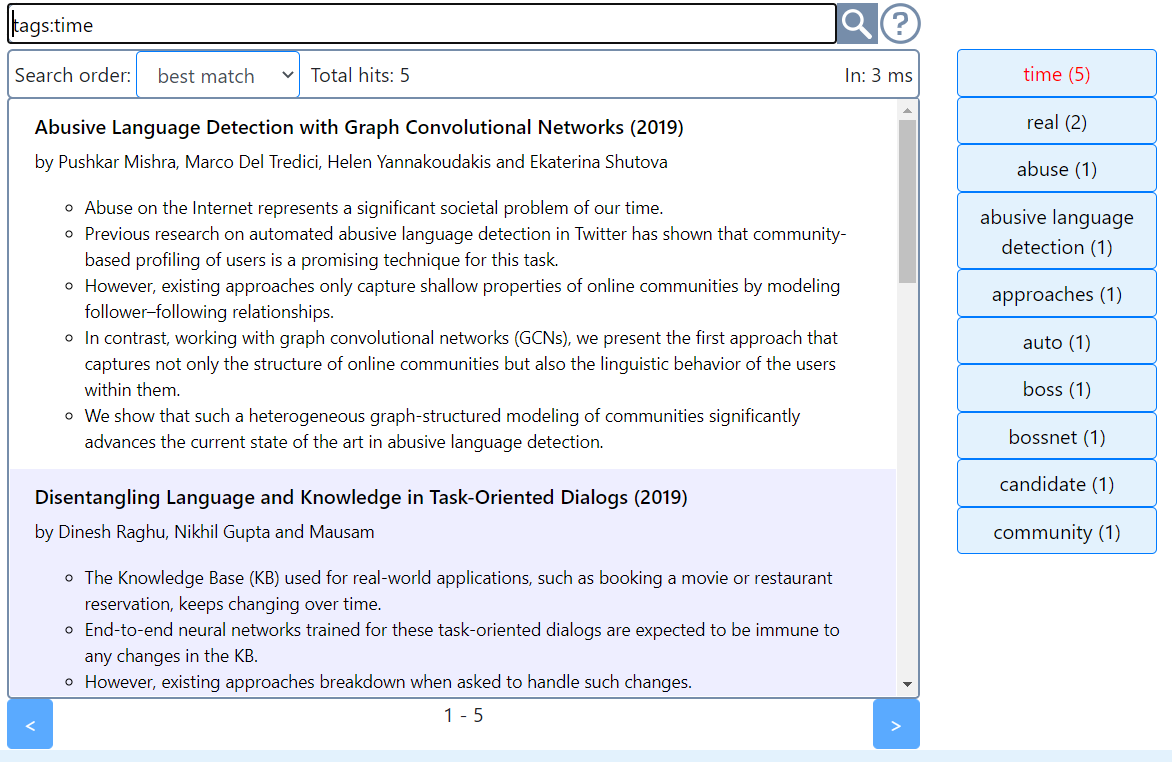The height and width of the screenshot is (762, 1172).
Task: Choose the boss (1) tag
Action: click(1056, 388)
